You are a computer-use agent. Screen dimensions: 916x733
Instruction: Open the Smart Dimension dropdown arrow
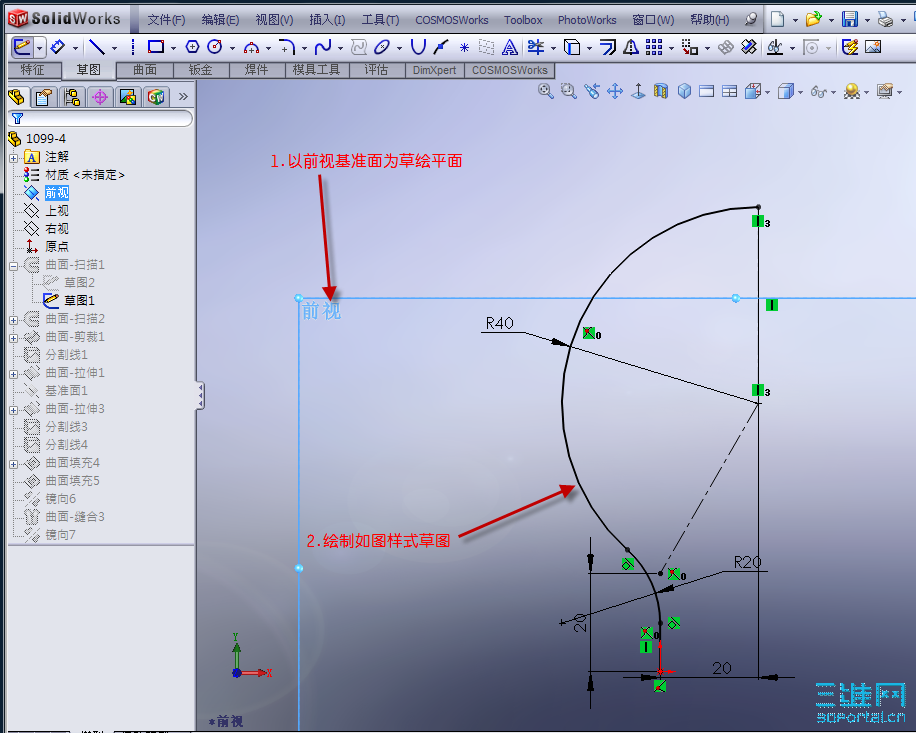click(x=75, y=48)
